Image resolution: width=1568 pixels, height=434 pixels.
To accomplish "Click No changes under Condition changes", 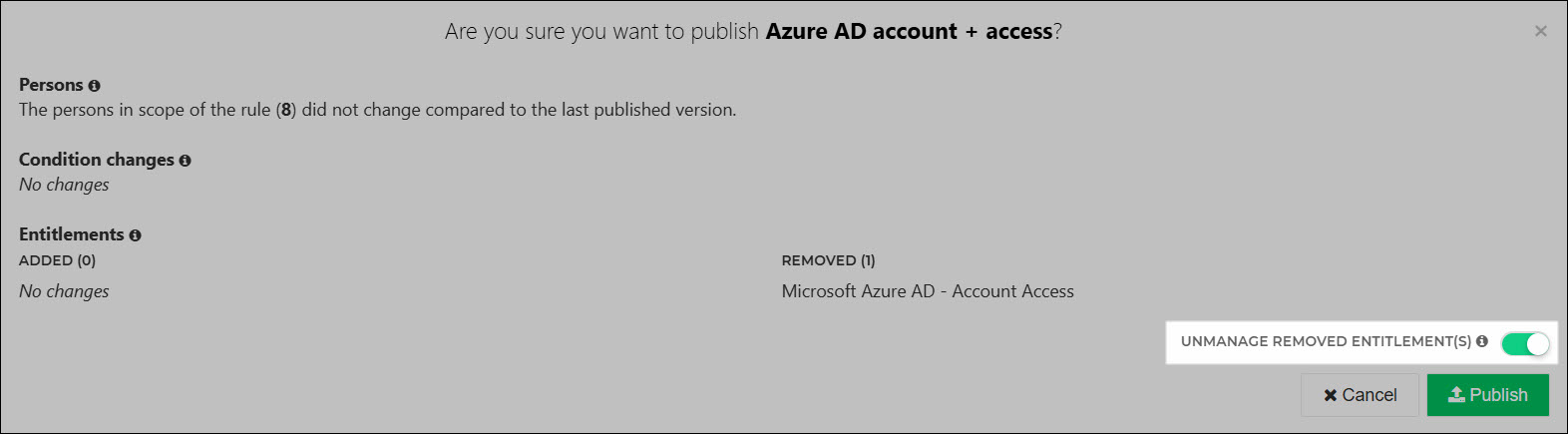I will pos(64,185).
